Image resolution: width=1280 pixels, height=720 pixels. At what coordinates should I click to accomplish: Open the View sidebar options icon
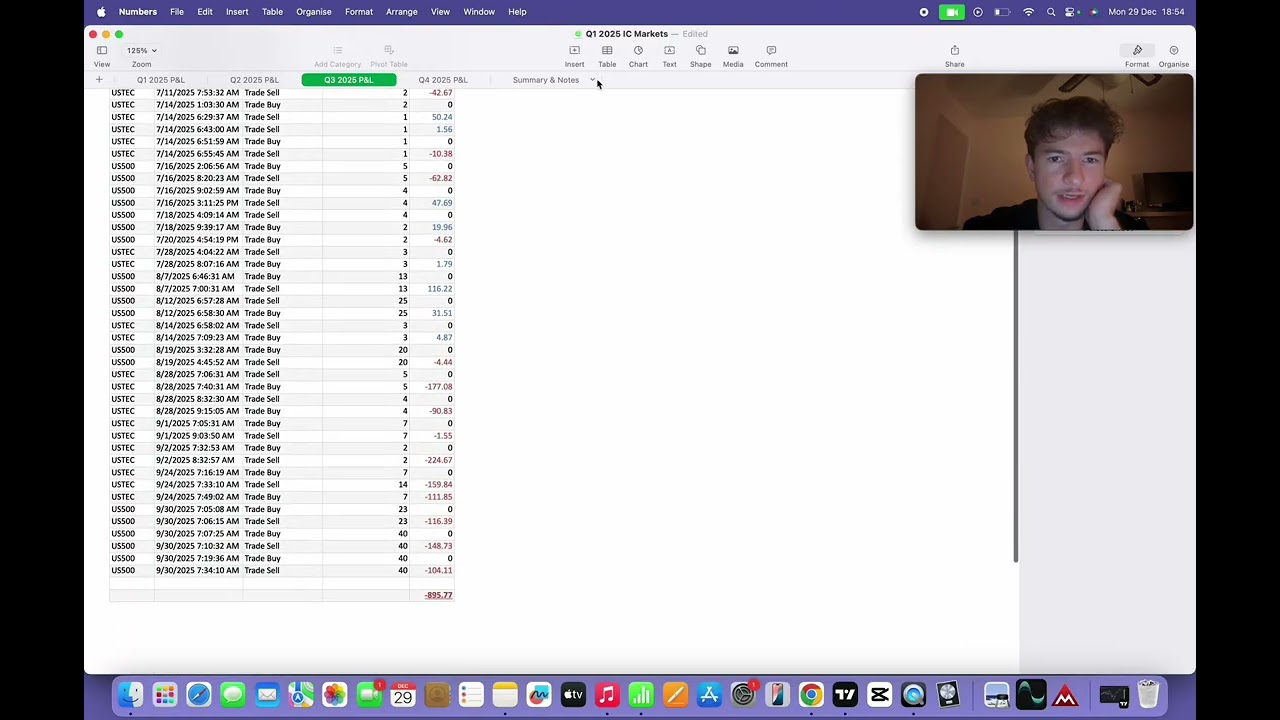[101, 50]
